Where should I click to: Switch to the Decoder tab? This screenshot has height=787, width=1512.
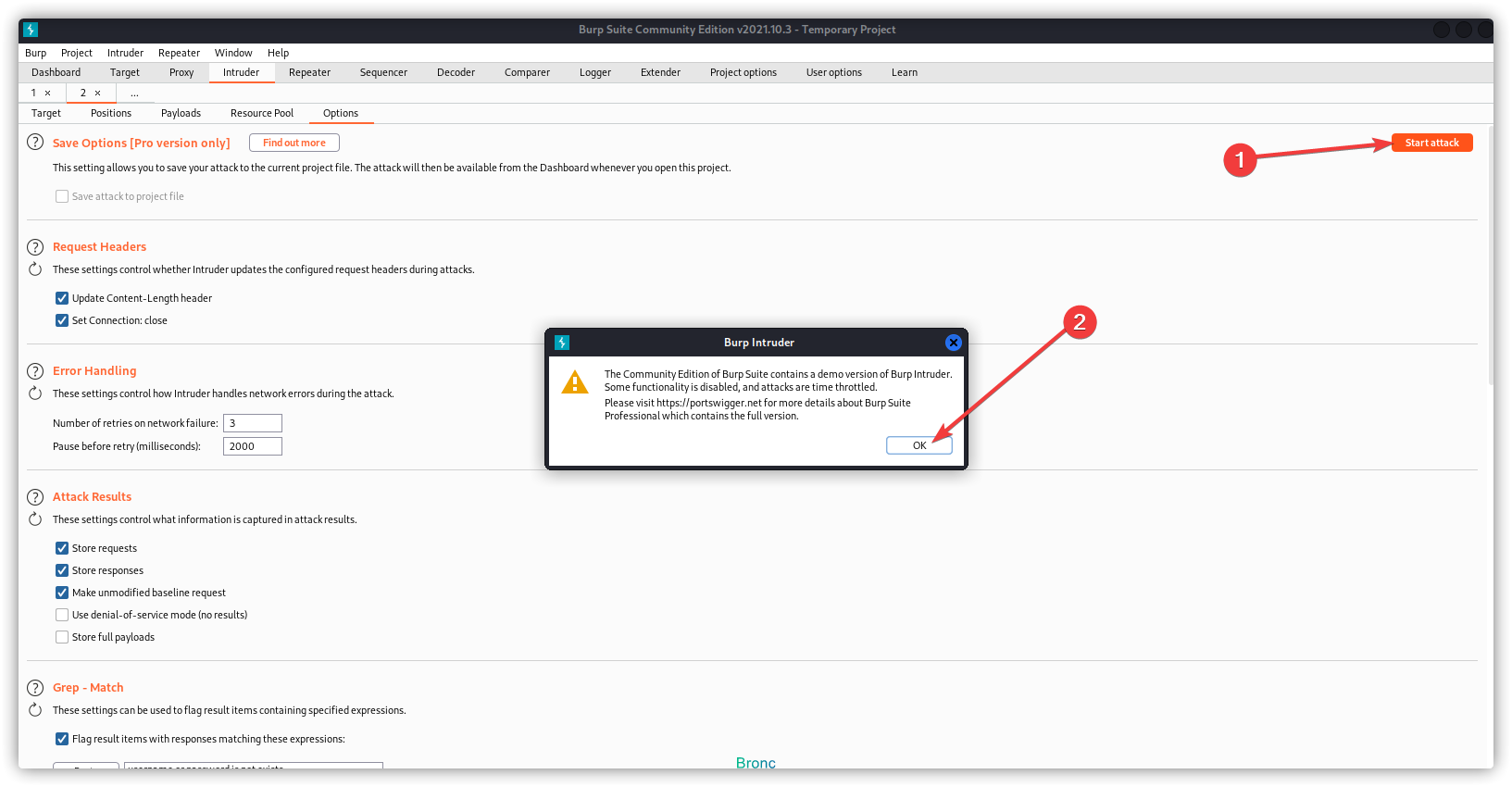[456, 72]
